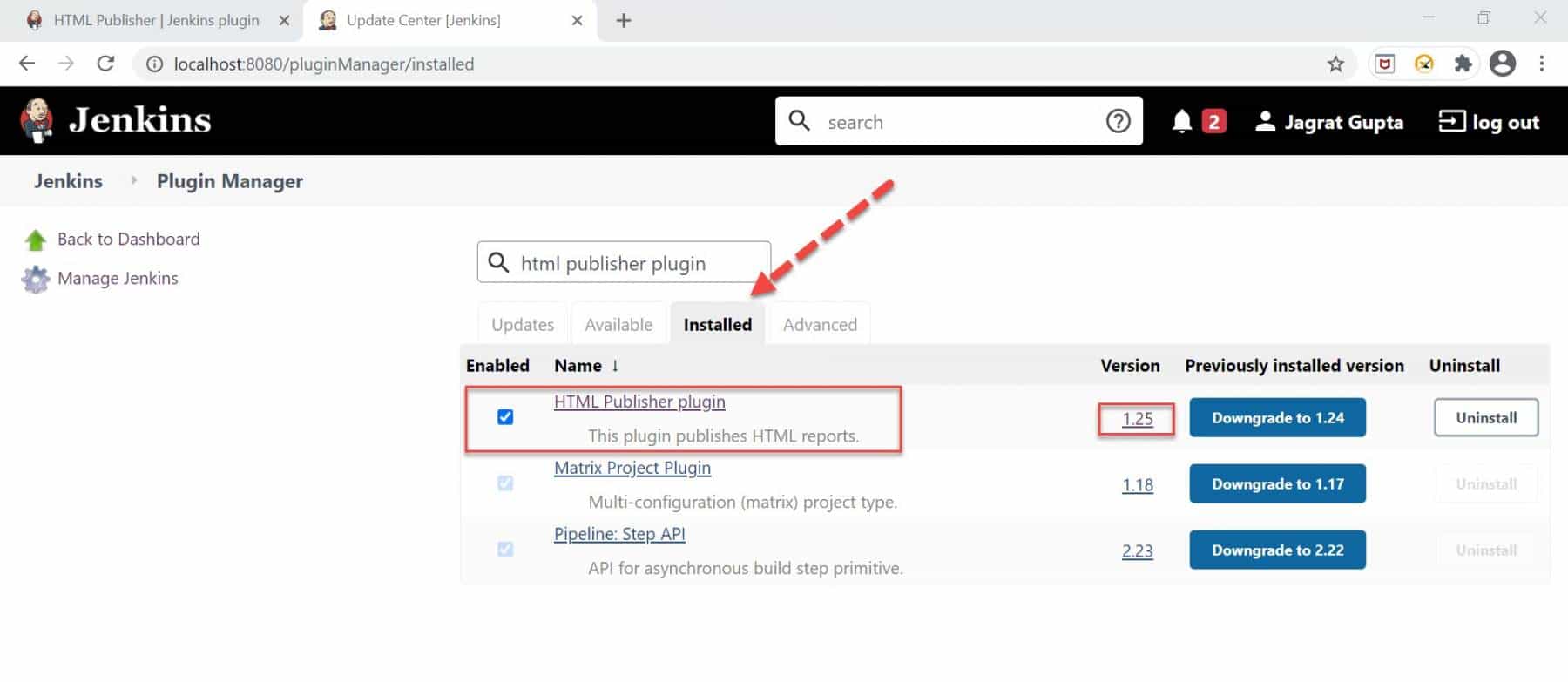The image size is (1568, 682).
Task: Reload the page with refresh icon
Action: [105, 64]
